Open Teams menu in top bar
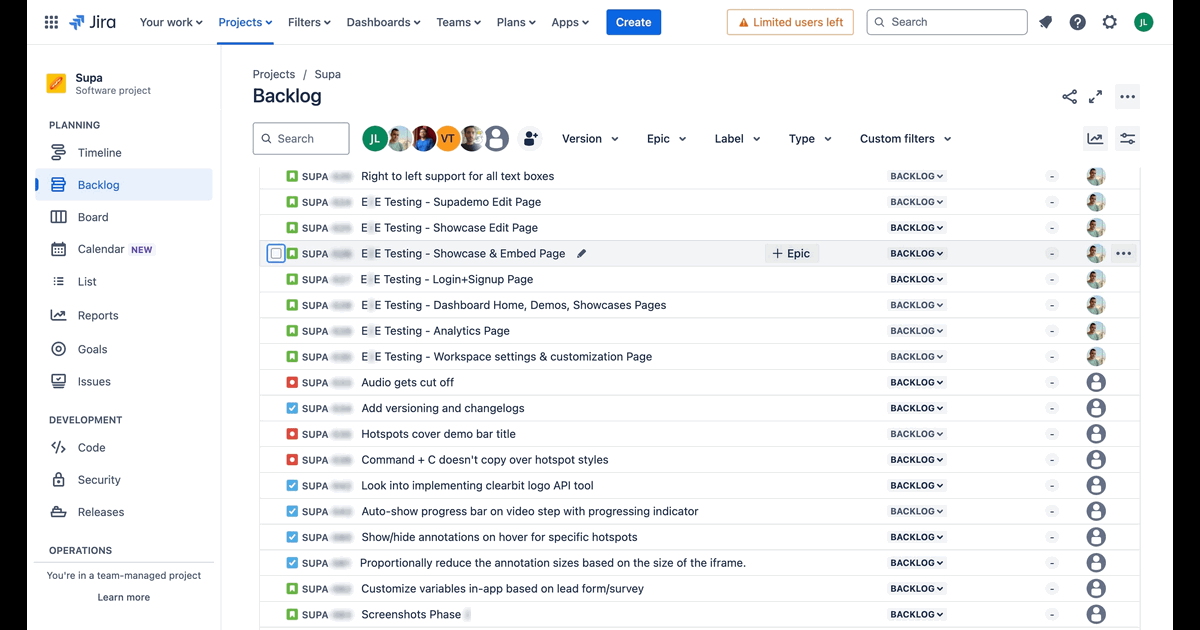Screen dimensions: 1200x630 pyautogui.click(x=458, y=22)
